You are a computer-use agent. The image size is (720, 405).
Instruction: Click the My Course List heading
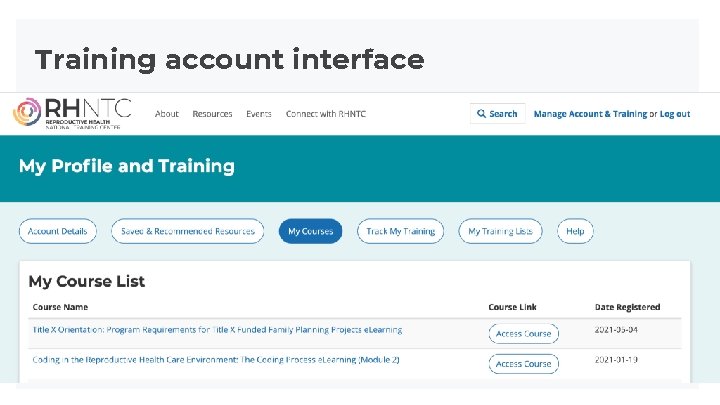pos(87,281)
